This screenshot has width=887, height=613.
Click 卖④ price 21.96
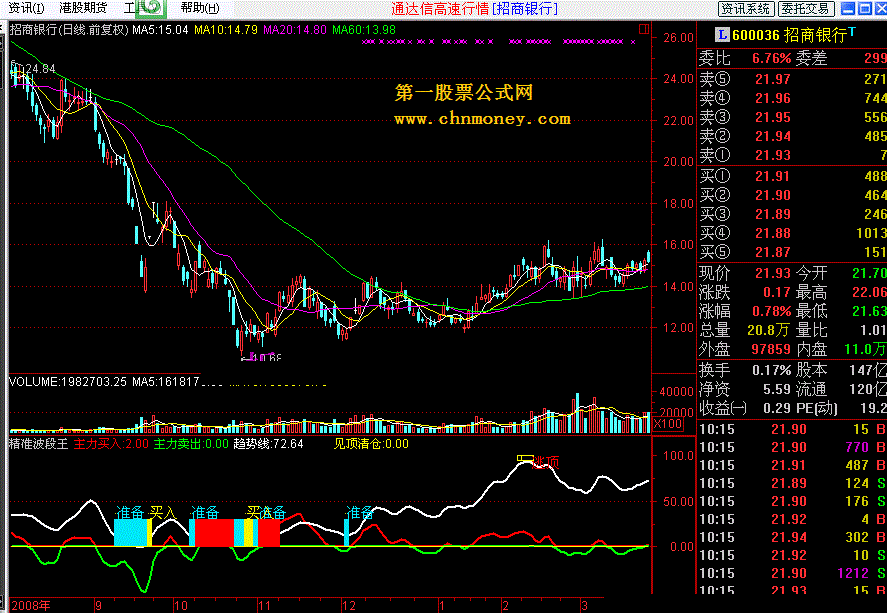(x=772, y=98)
